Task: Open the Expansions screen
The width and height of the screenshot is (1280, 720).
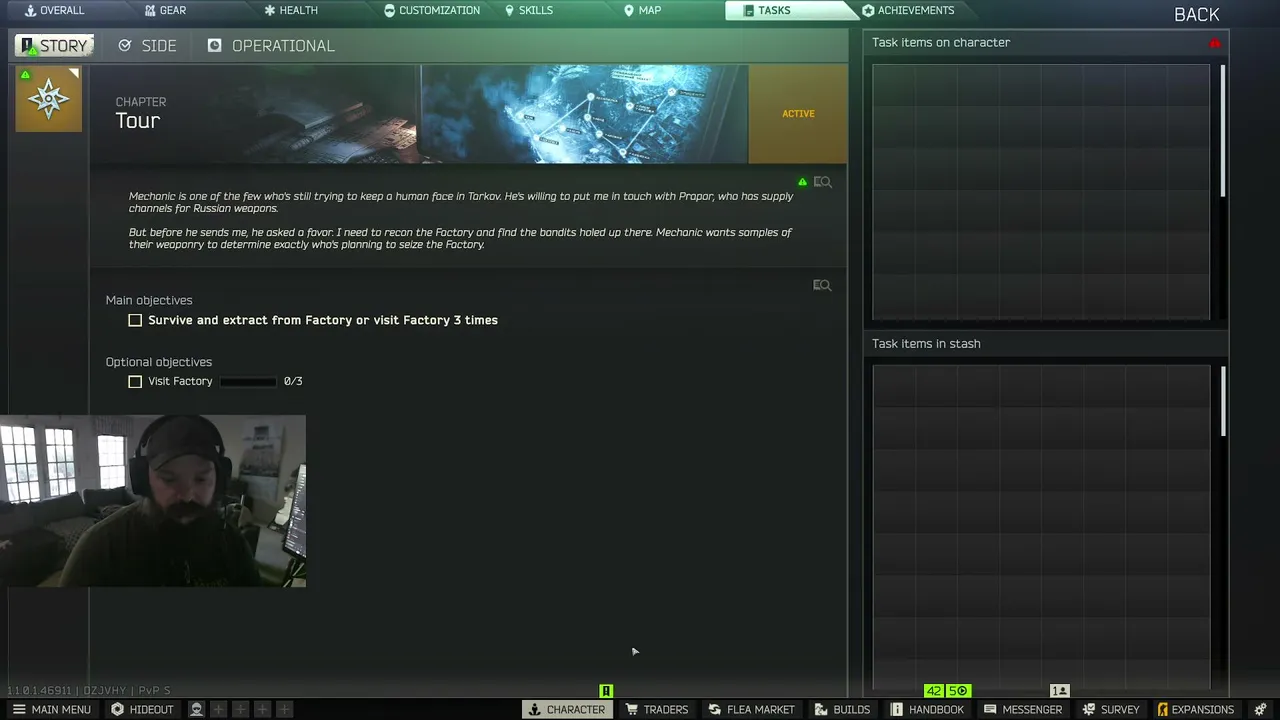Action: click(1195, 710)
